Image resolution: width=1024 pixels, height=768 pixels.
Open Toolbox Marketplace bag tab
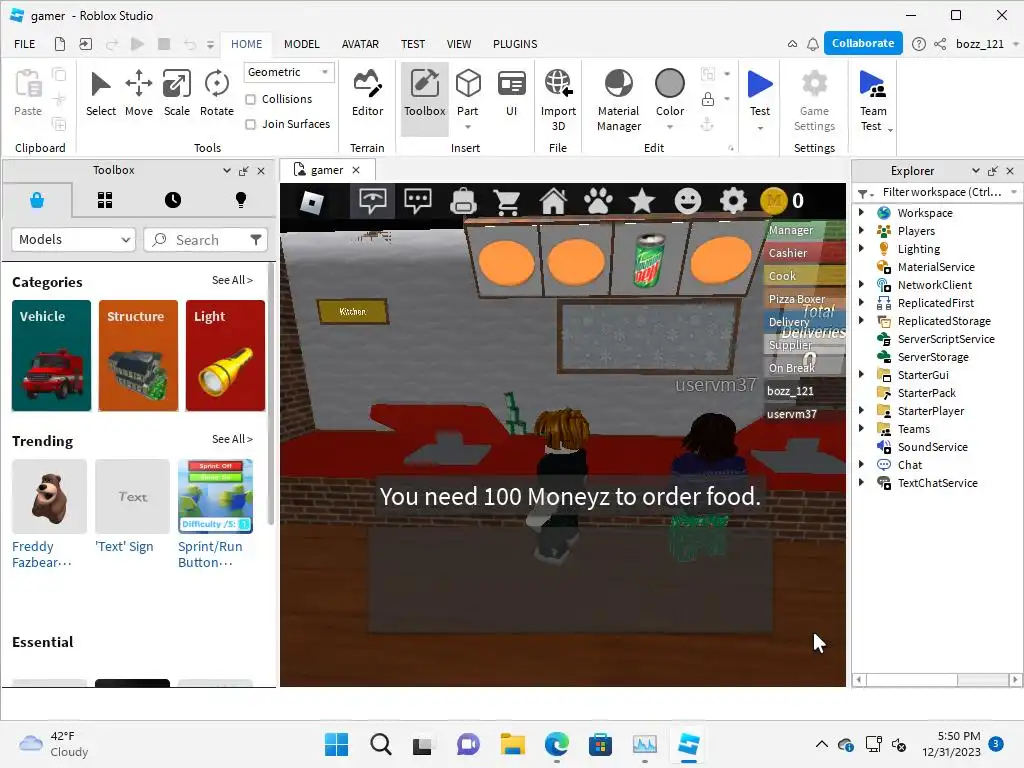point(37,200)
